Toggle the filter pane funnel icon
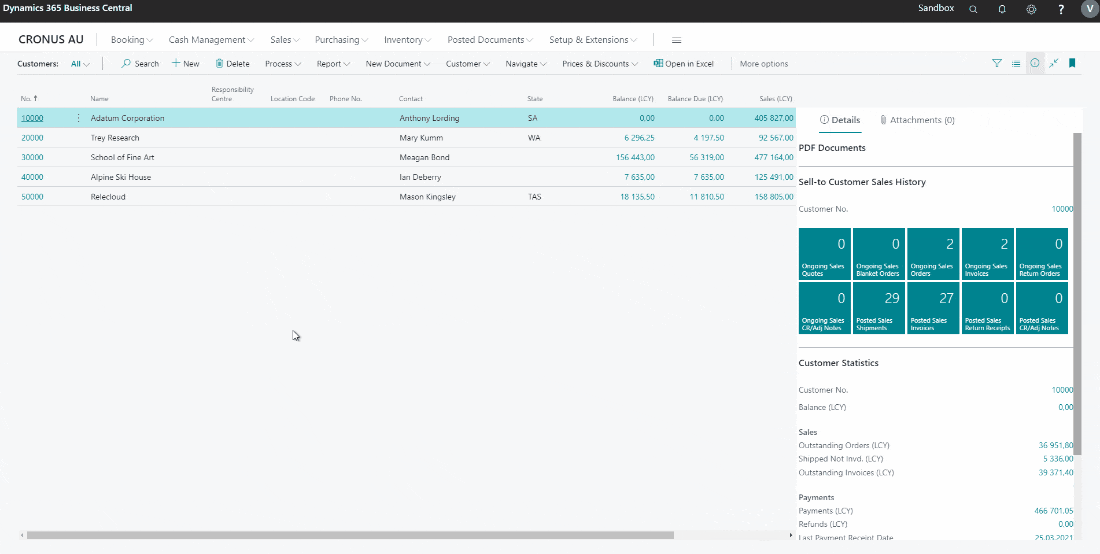Viewport: 1100px width, 554px height. pyautogui.click(x=996, y=63)
